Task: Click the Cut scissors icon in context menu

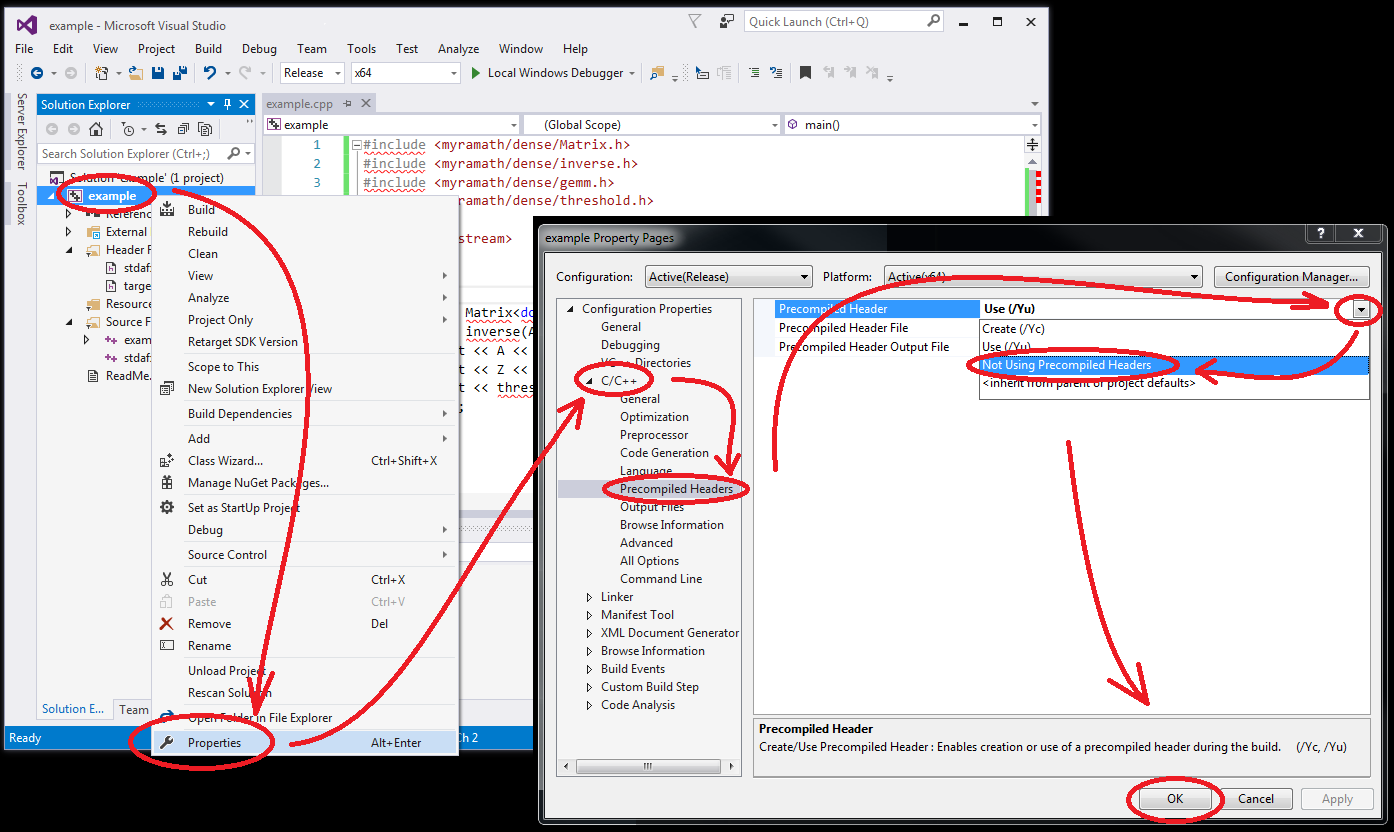Action: click(x=167, y=579)
